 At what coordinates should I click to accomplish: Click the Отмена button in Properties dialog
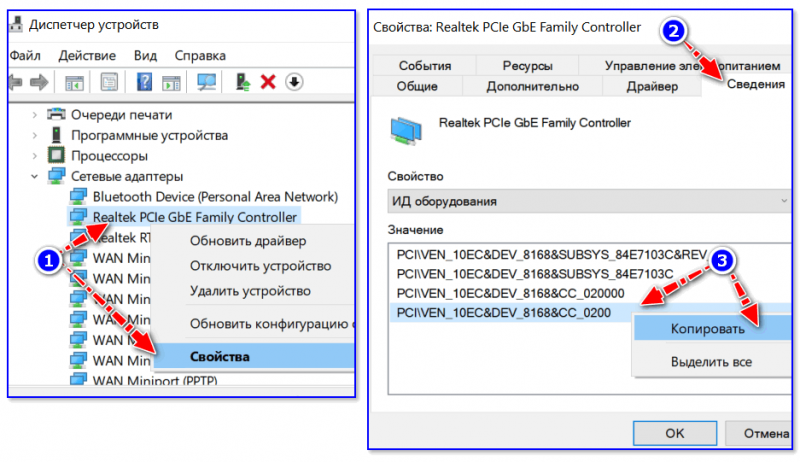point(759,433)
